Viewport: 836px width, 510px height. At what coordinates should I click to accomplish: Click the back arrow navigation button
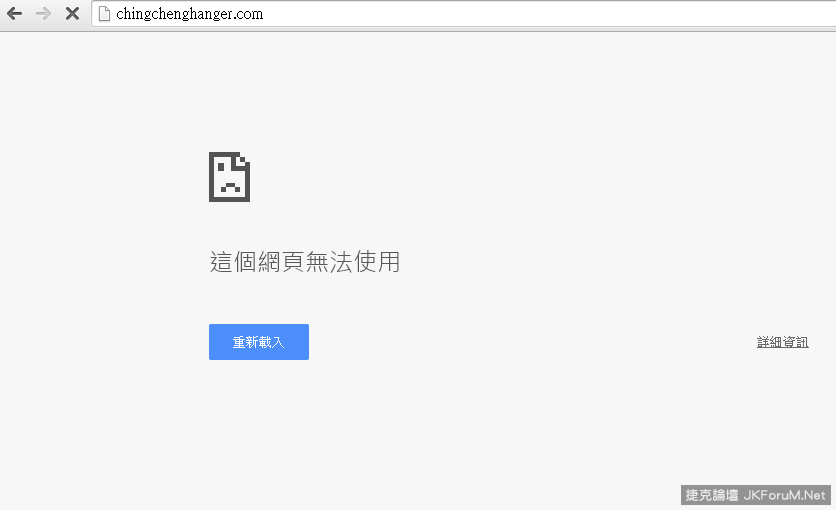[14, 14]
